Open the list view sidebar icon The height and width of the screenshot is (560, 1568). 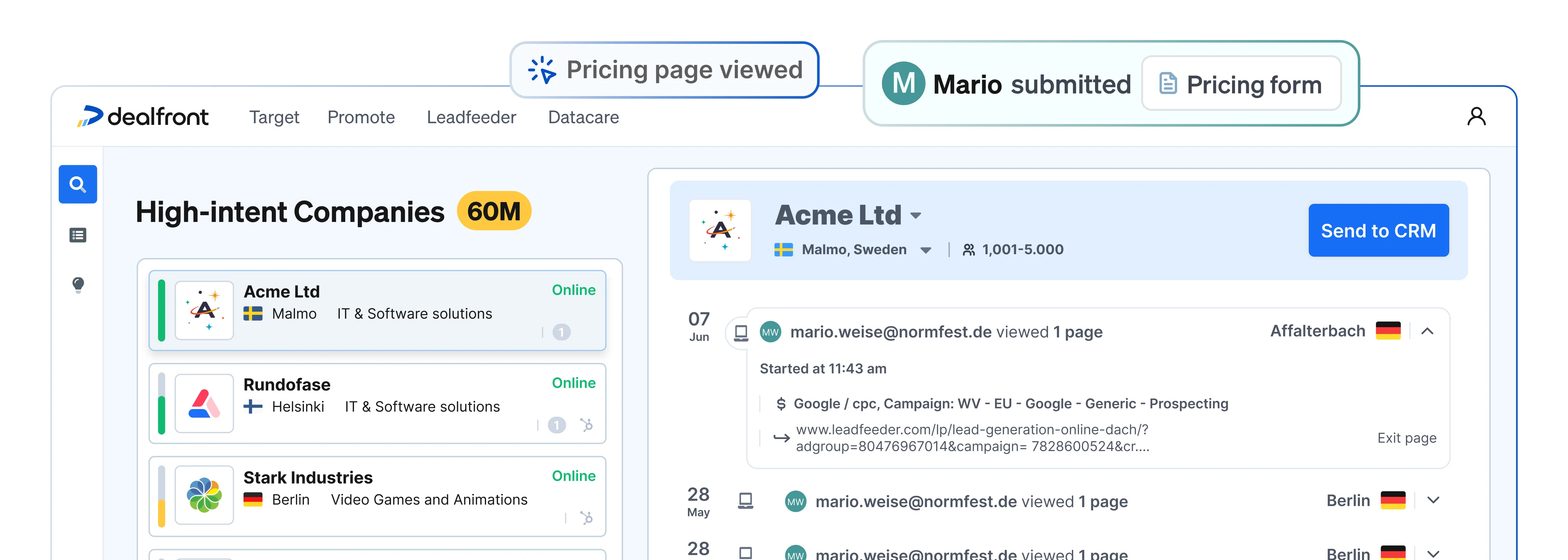click(x=78, y=235)
